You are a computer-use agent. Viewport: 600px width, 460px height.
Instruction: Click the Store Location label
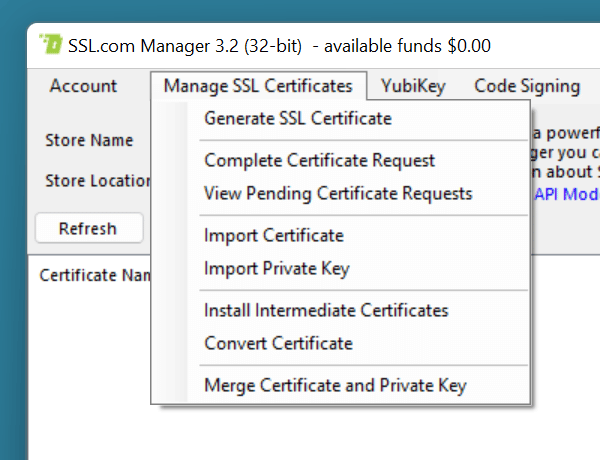[x=97, y=181]
